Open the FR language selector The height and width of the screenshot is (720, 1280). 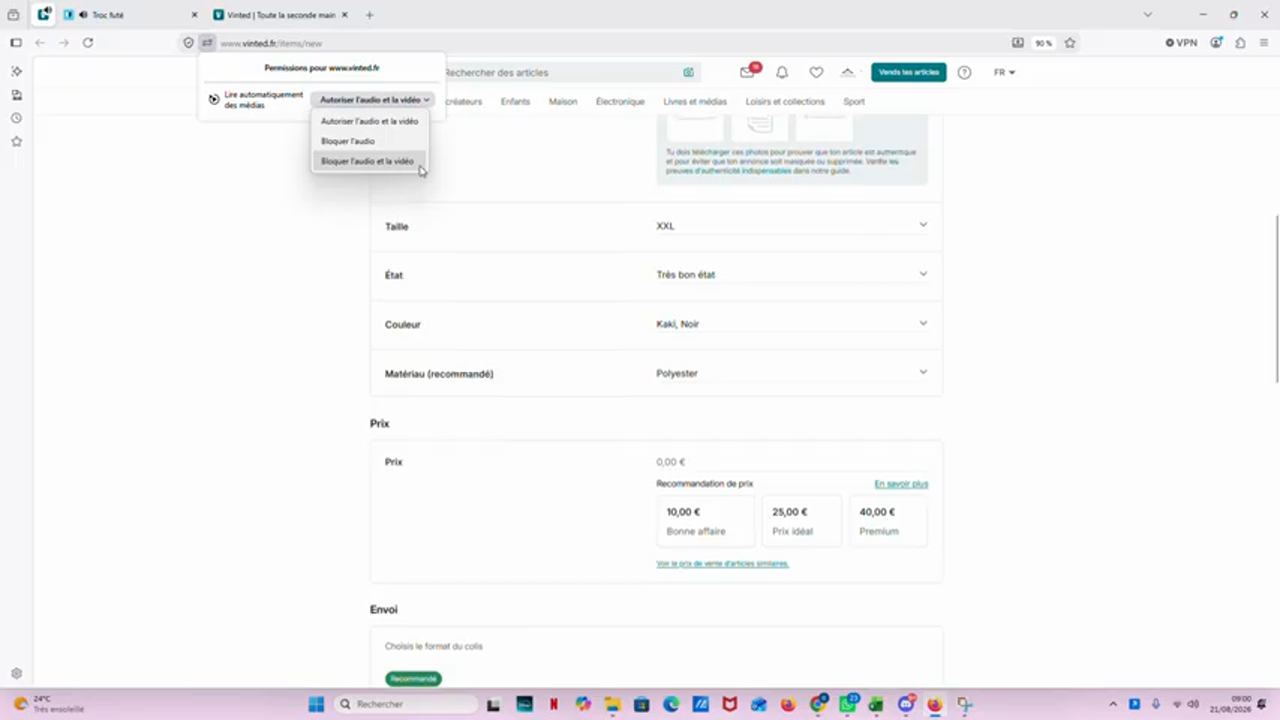(1004, 72)
